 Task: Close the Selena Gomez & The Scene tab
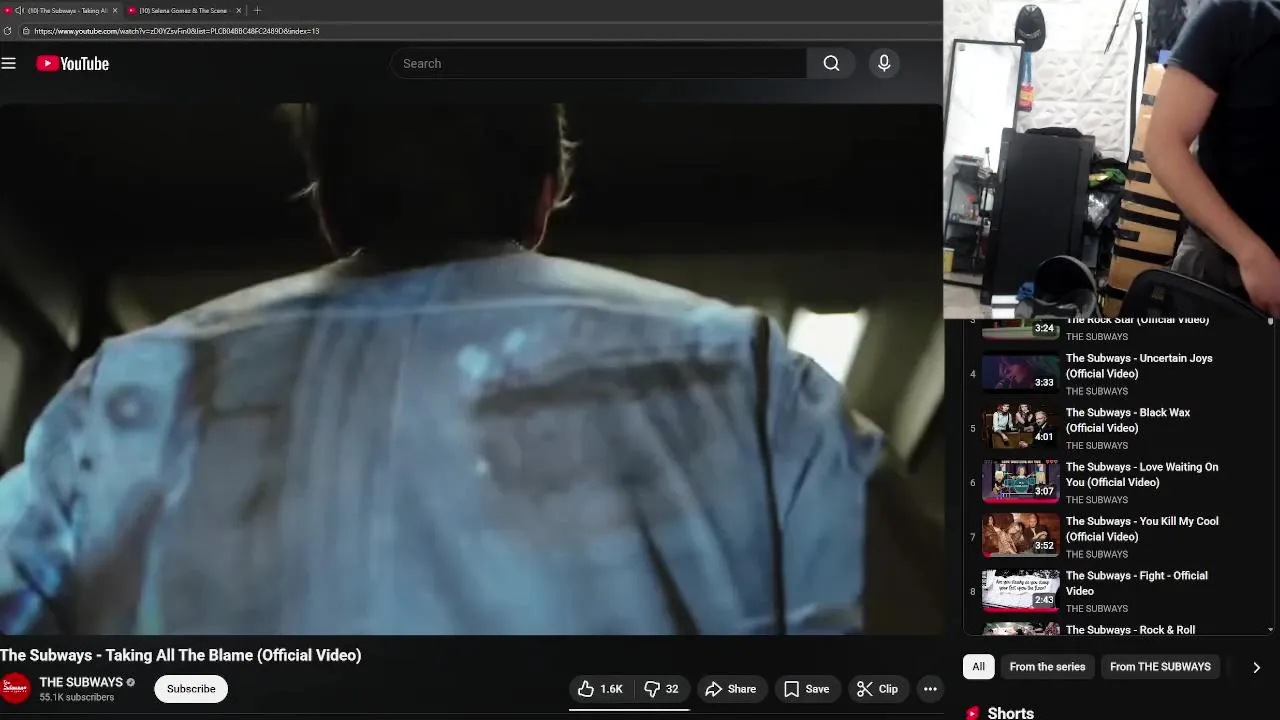point(238,10)
